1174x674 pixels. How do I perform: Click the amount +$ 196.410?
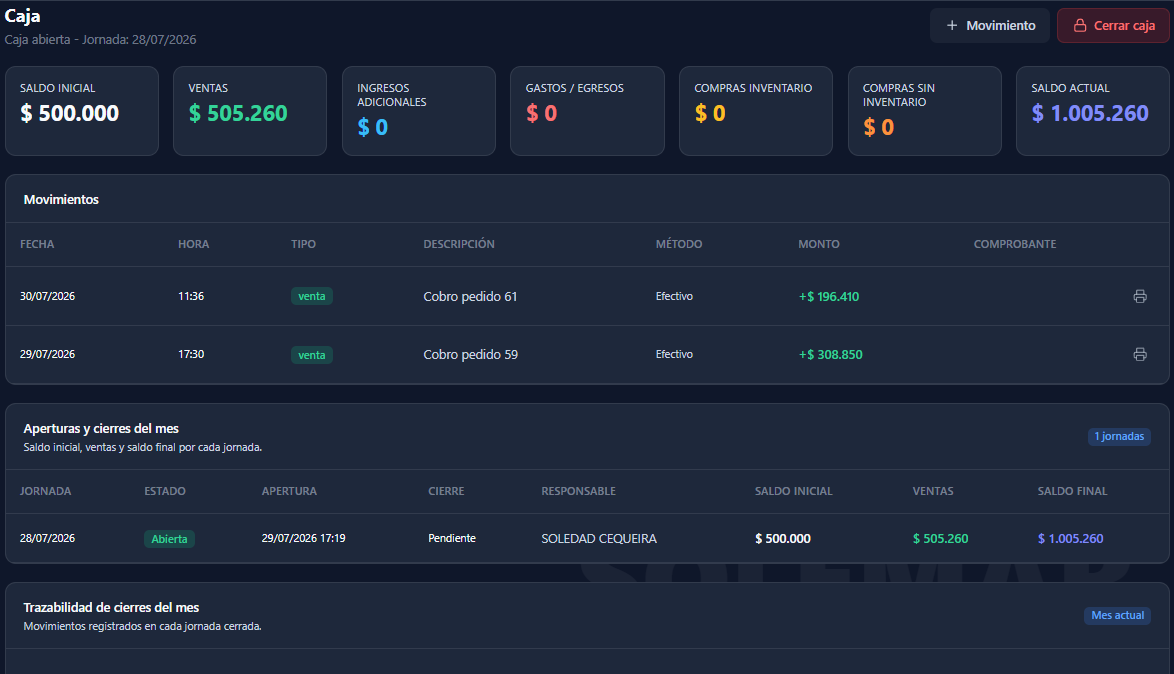(x=829, y=297)
